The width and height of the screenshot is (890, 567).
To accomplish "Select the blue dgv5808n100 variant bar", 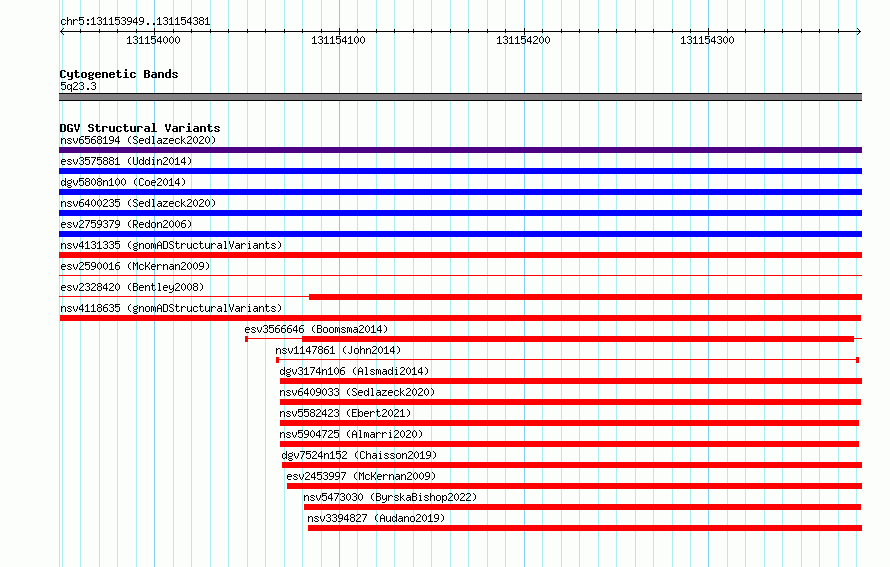I will coord(460,192).
